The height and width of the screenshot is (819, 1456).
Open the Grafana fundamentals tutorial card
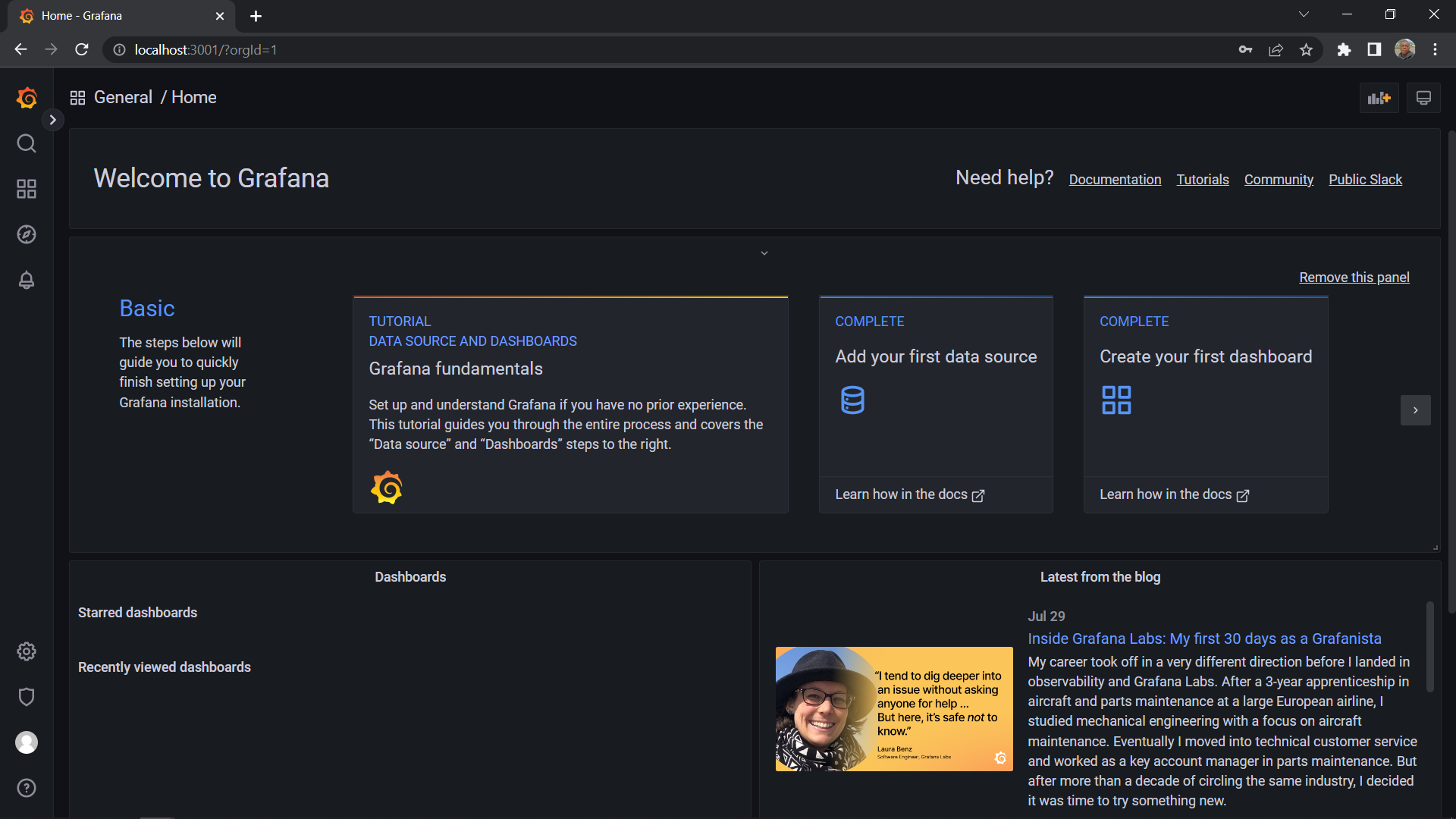pyautogui.click(x=570, y=405)
